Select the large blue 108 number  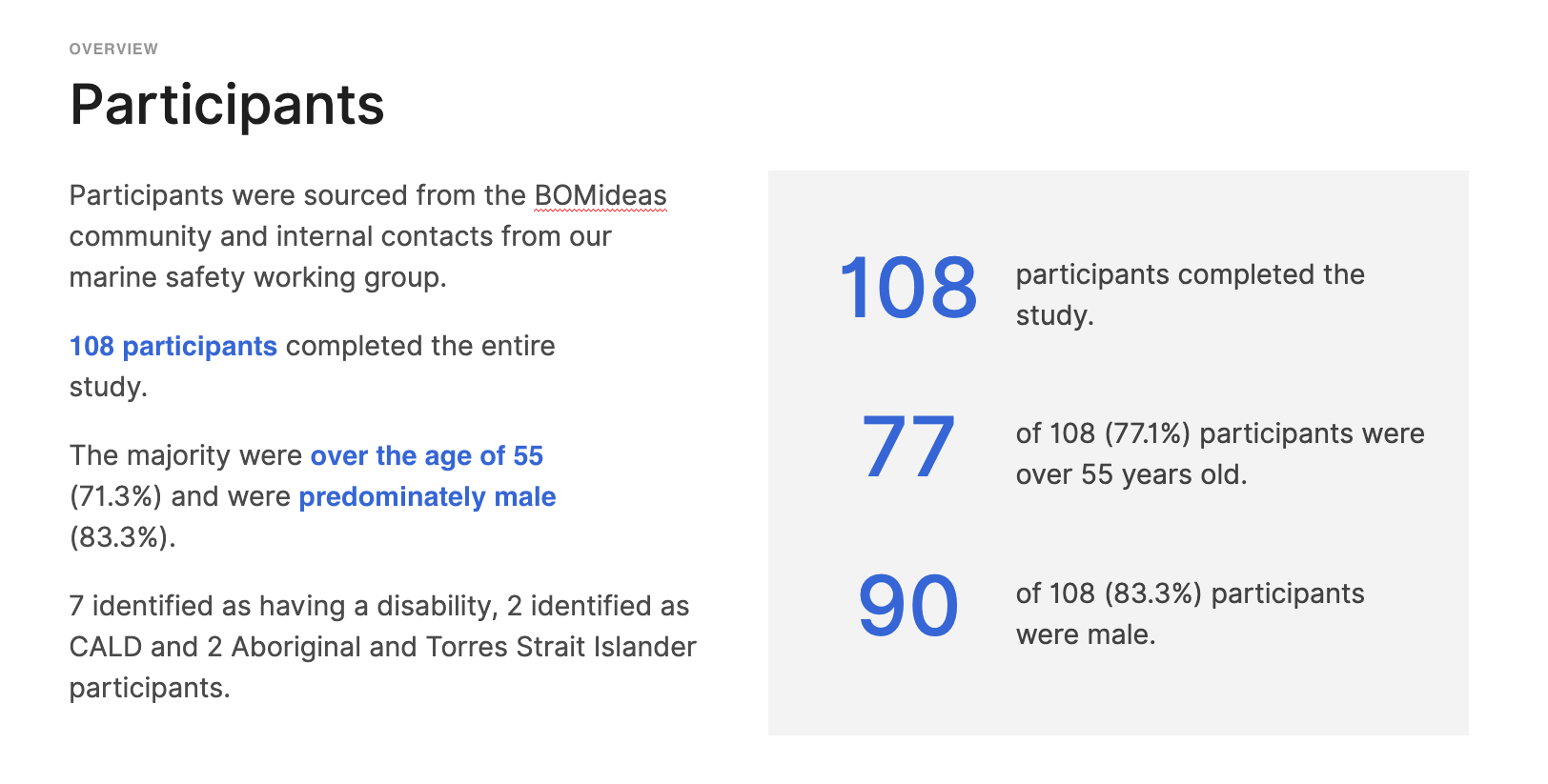click(908, 288)
